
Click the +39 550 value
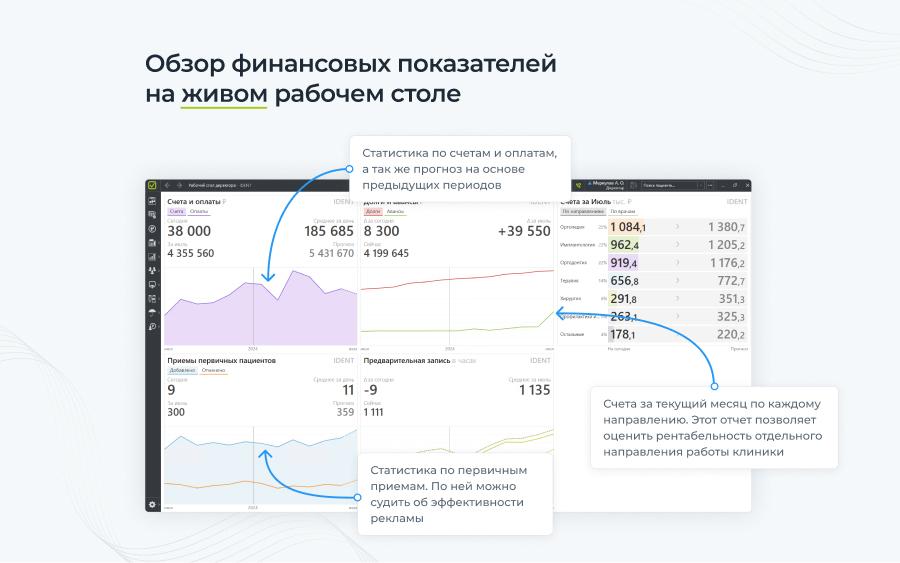524,231
